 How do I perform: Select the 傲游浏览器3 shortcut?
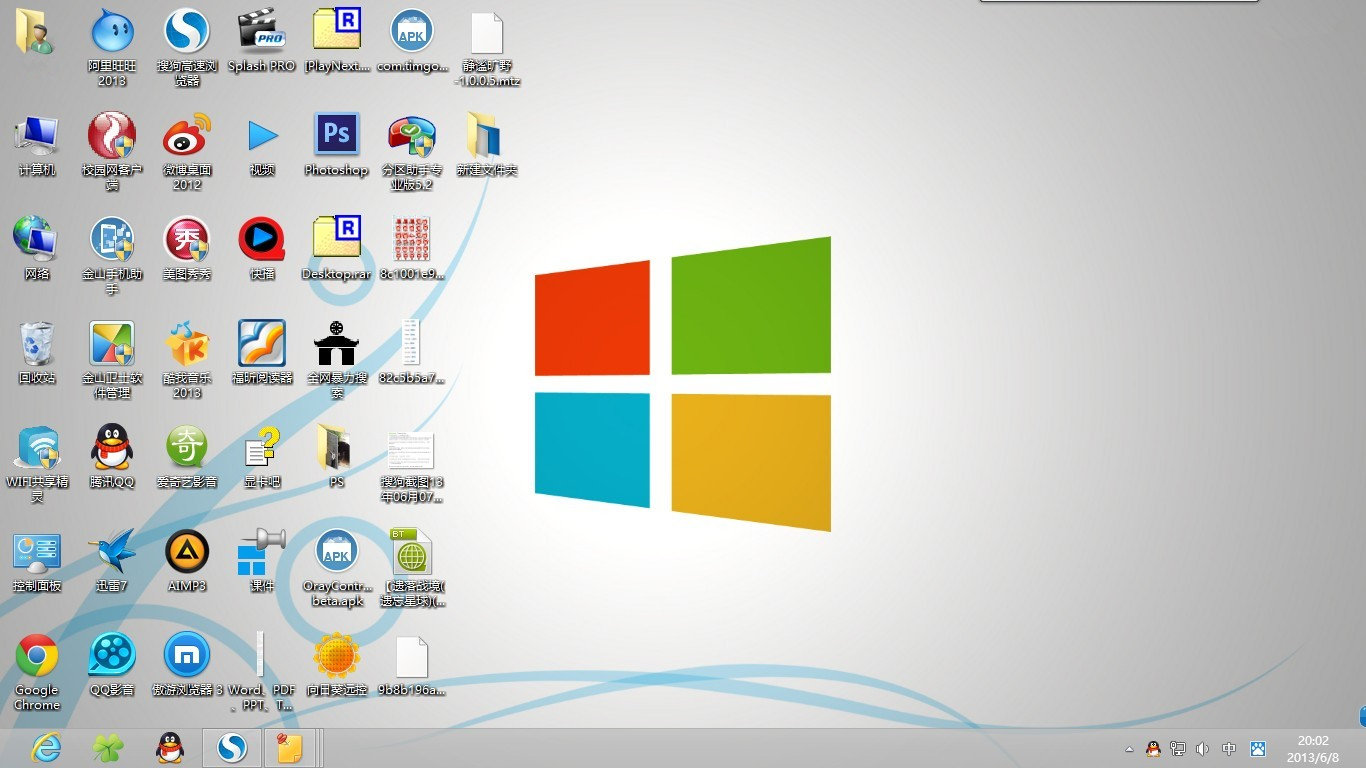tap(187, 664)
